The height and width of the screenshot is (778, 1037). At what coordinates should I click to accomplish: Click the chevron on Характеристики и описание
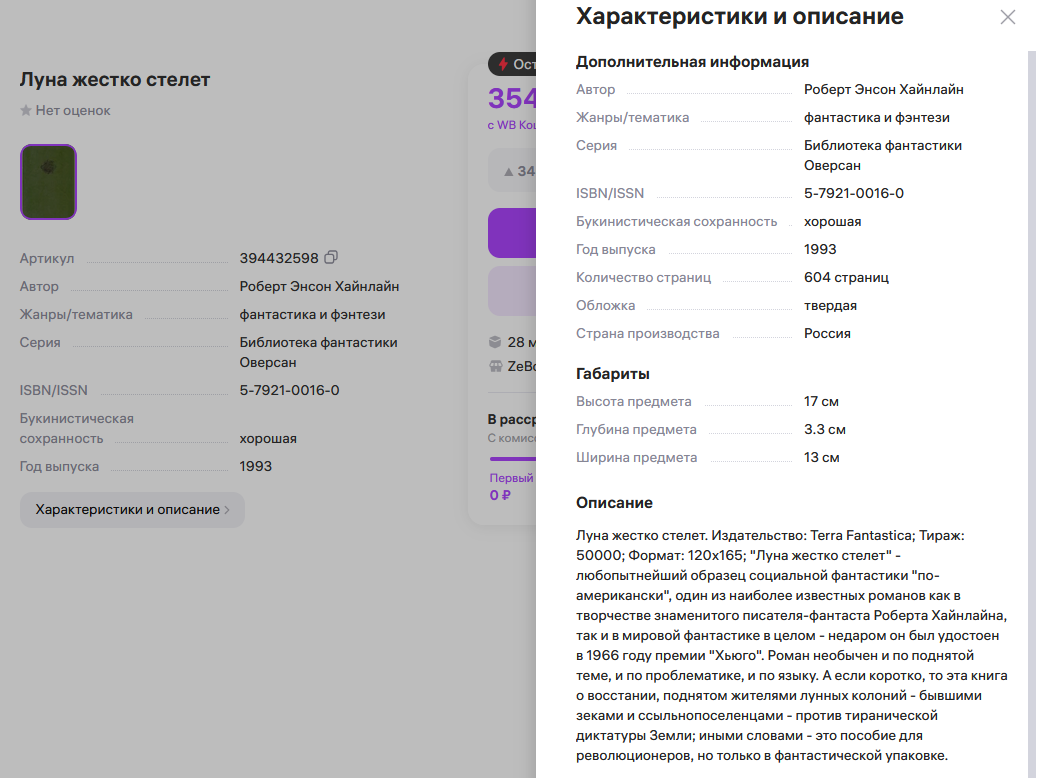click(228, 509)
